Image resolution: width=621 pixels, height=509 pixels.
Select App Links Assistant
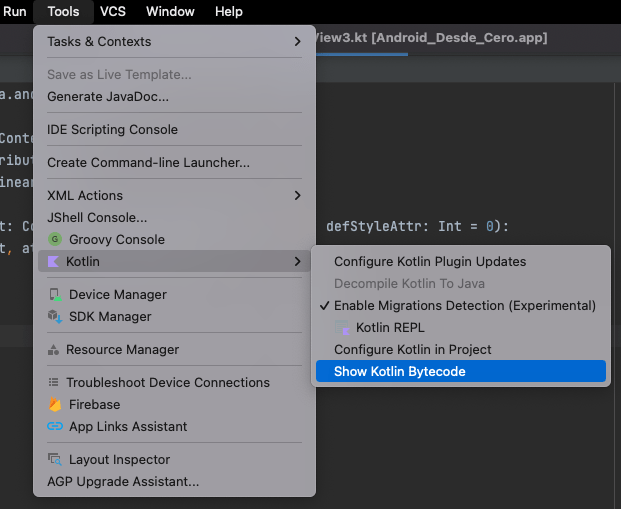pyautogui.click(x=174, y=426)
